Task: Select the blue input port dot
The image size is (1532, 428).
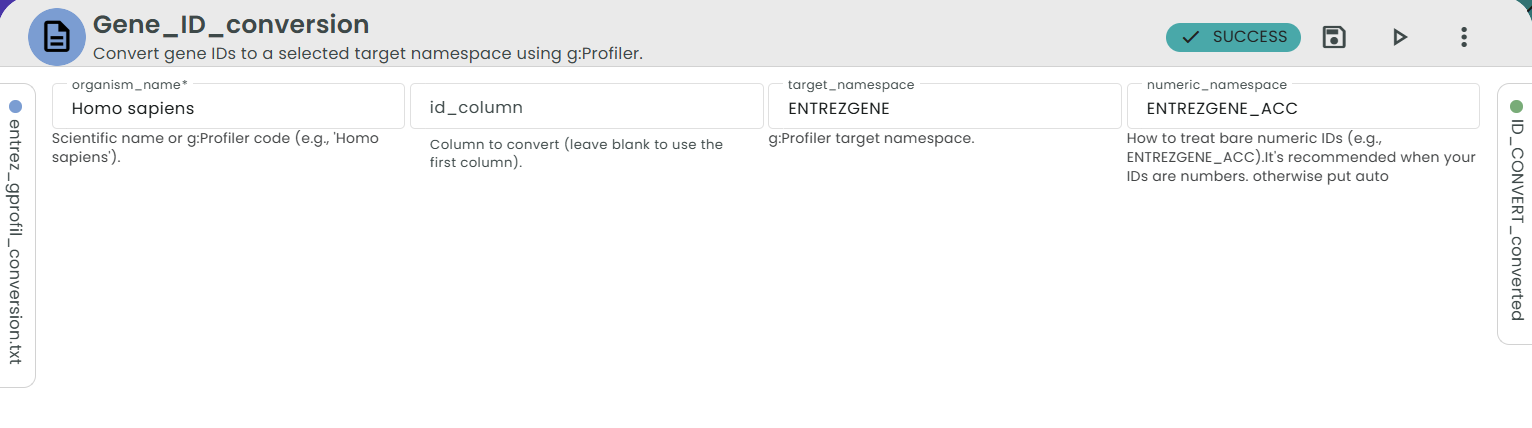Action: [x=15, y=106]
